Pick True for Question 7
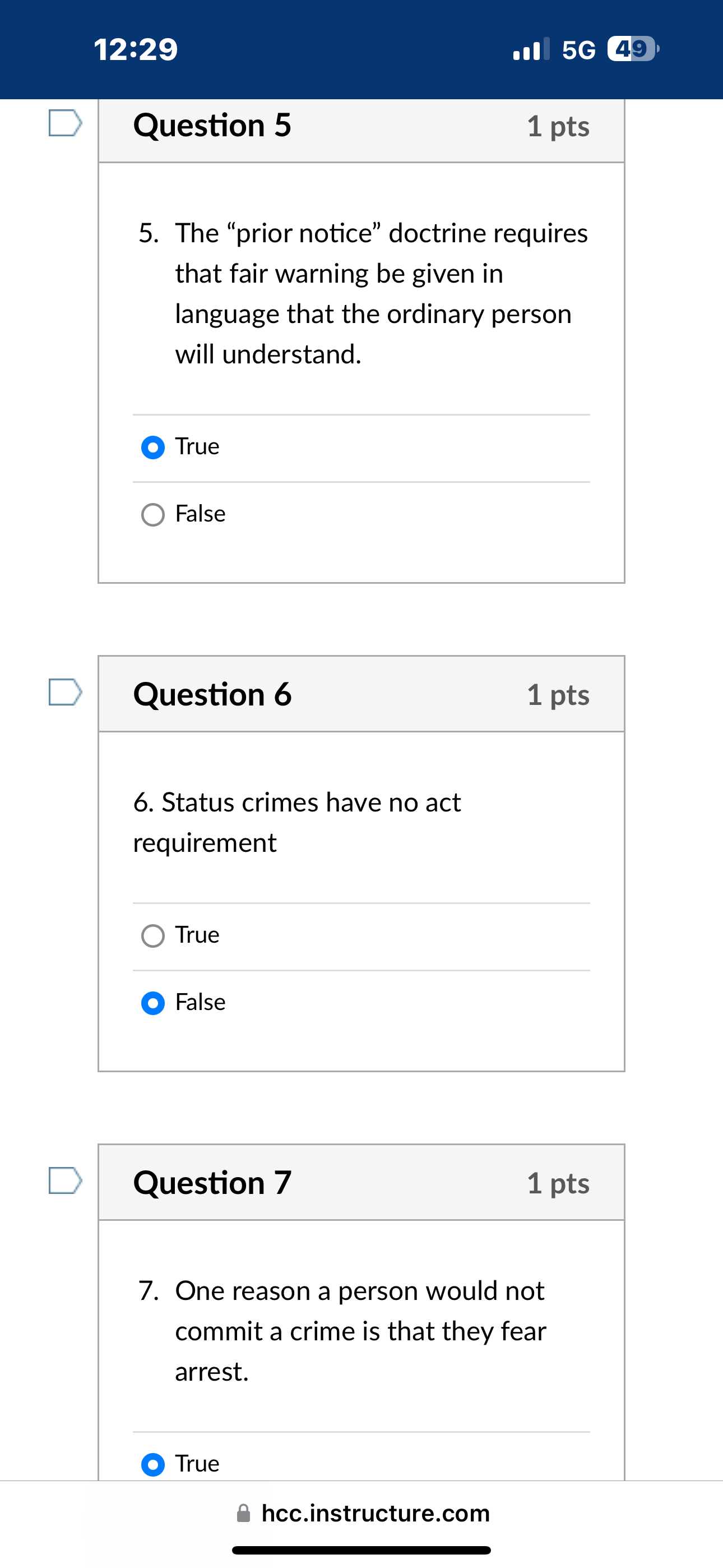The image size is (723, 1568). [x=153, y=1464]
